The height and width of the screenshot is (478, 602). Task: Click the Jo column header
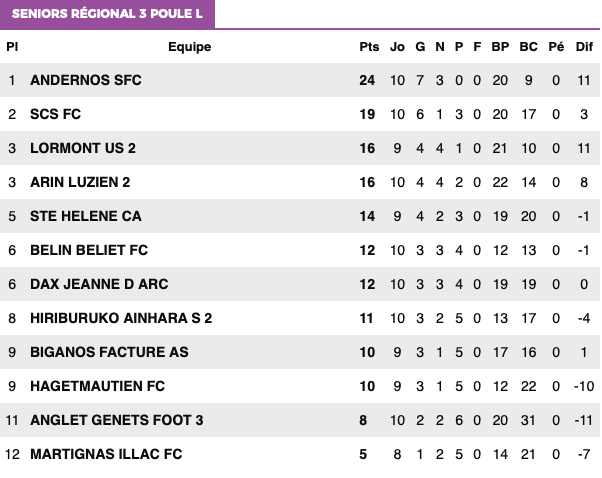[x=397, y=47]
